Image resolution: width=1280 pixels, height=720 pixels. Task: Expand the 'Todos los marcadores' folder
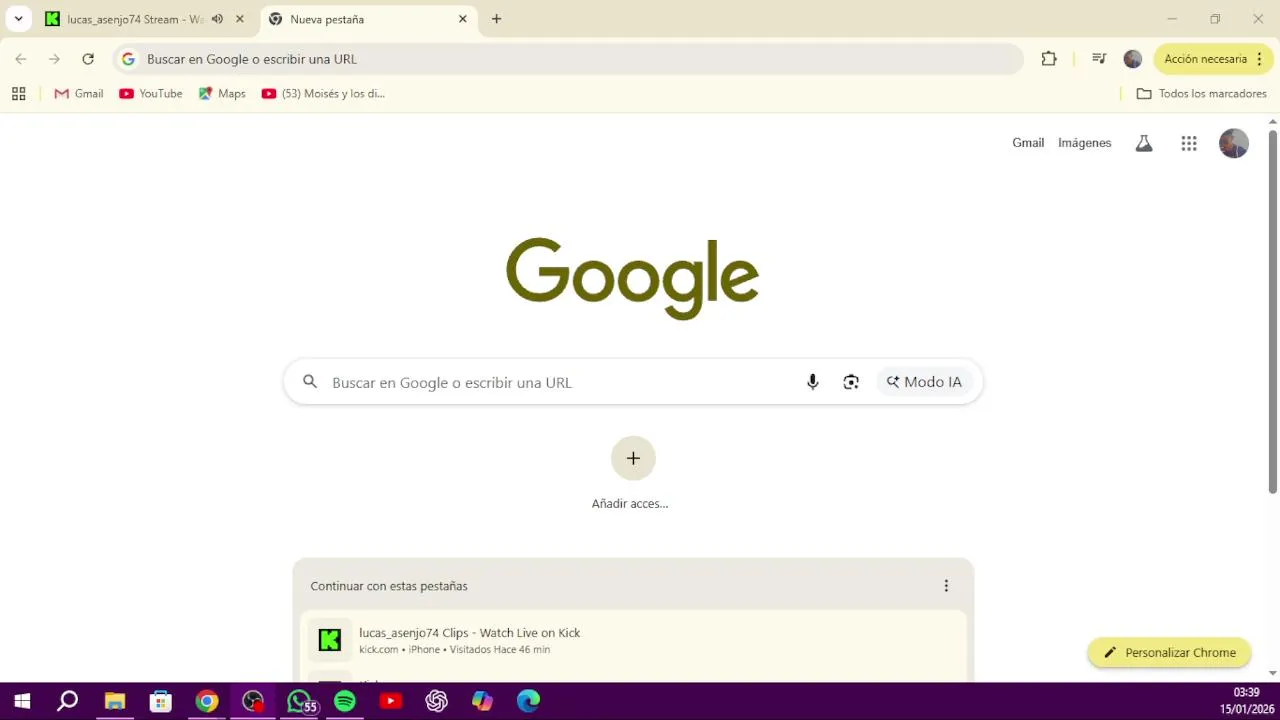[x=1202, y=94]
